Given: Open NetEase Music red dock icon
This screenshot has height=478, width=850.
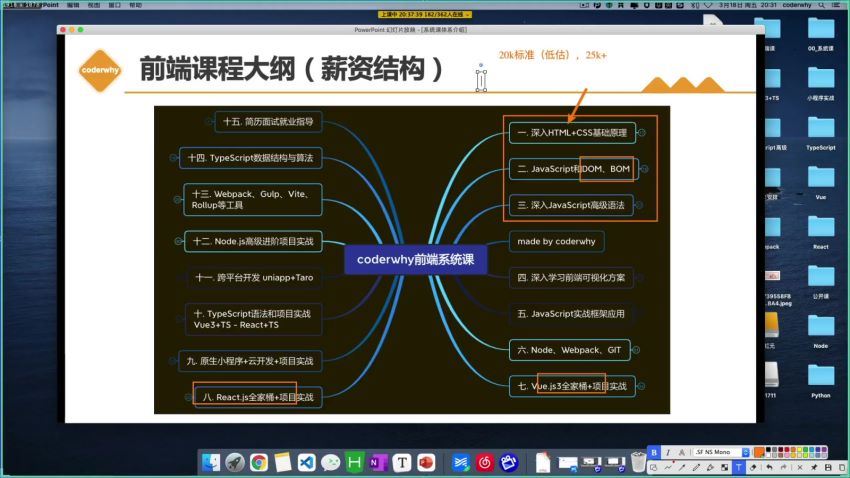Looking at the screenshot, I should [485, 463].
